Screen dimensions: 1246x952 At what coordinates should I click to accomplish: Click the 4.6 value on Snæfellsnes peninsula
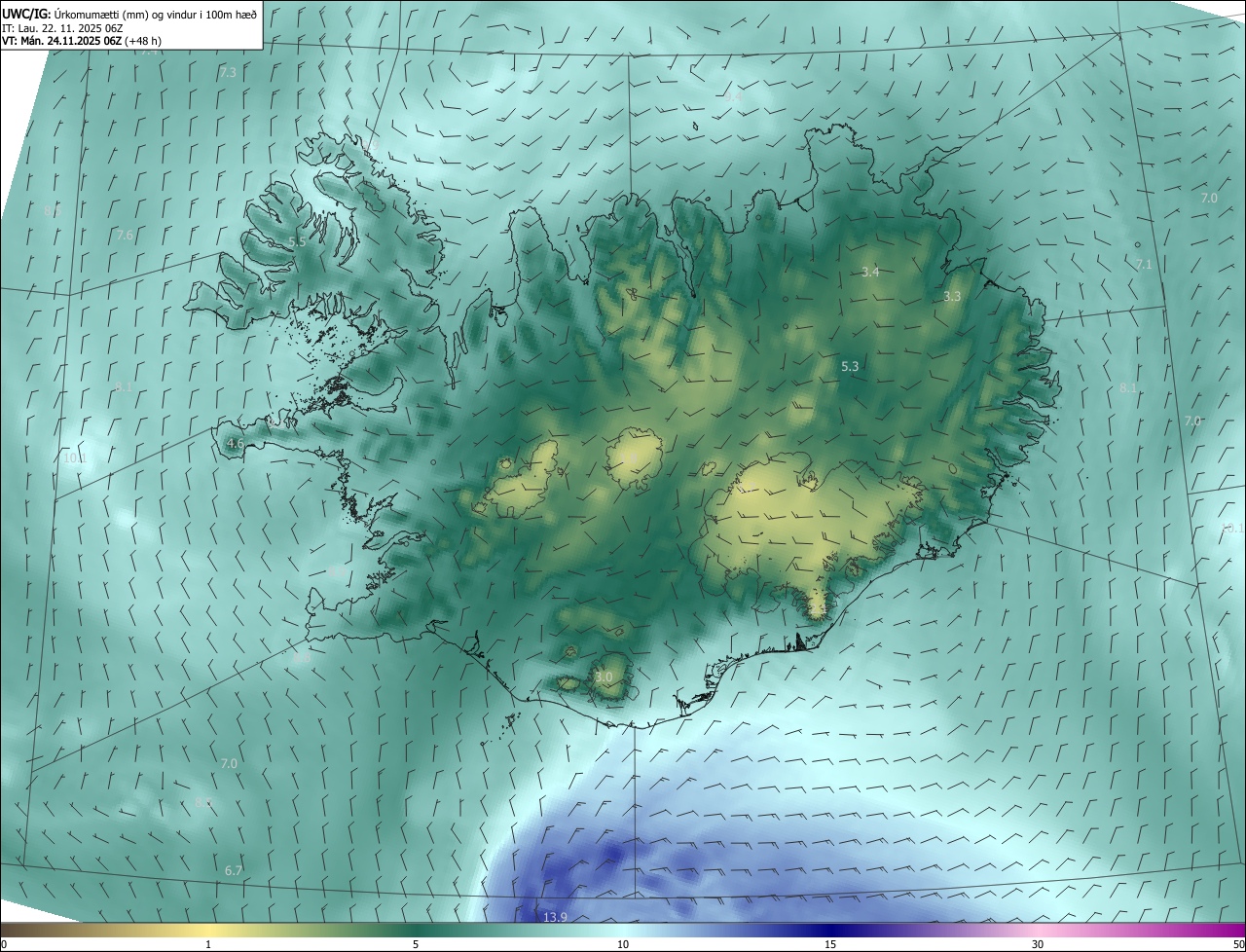(x=235, y=444)
